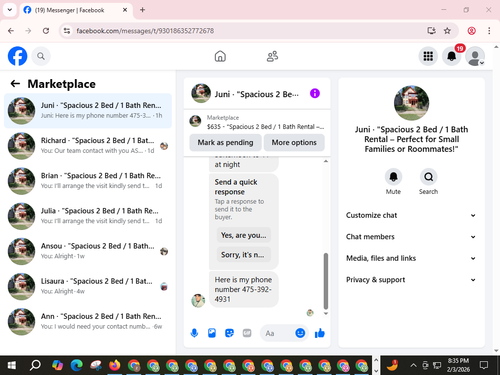Open Ansou conversation in Marketplace list
The width and height of the screenshot is (500, 375).
[88, 251]
